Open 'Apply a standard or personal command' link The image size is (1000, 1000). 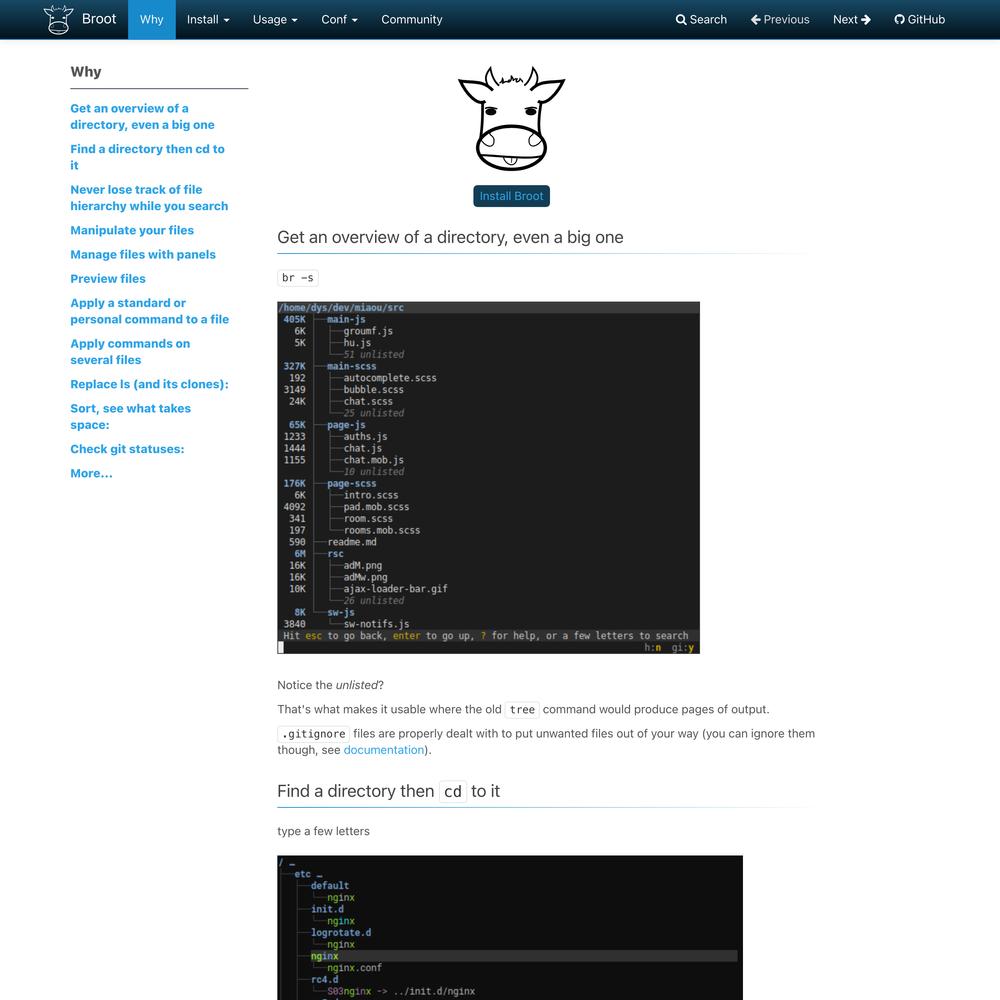[149, 311]
